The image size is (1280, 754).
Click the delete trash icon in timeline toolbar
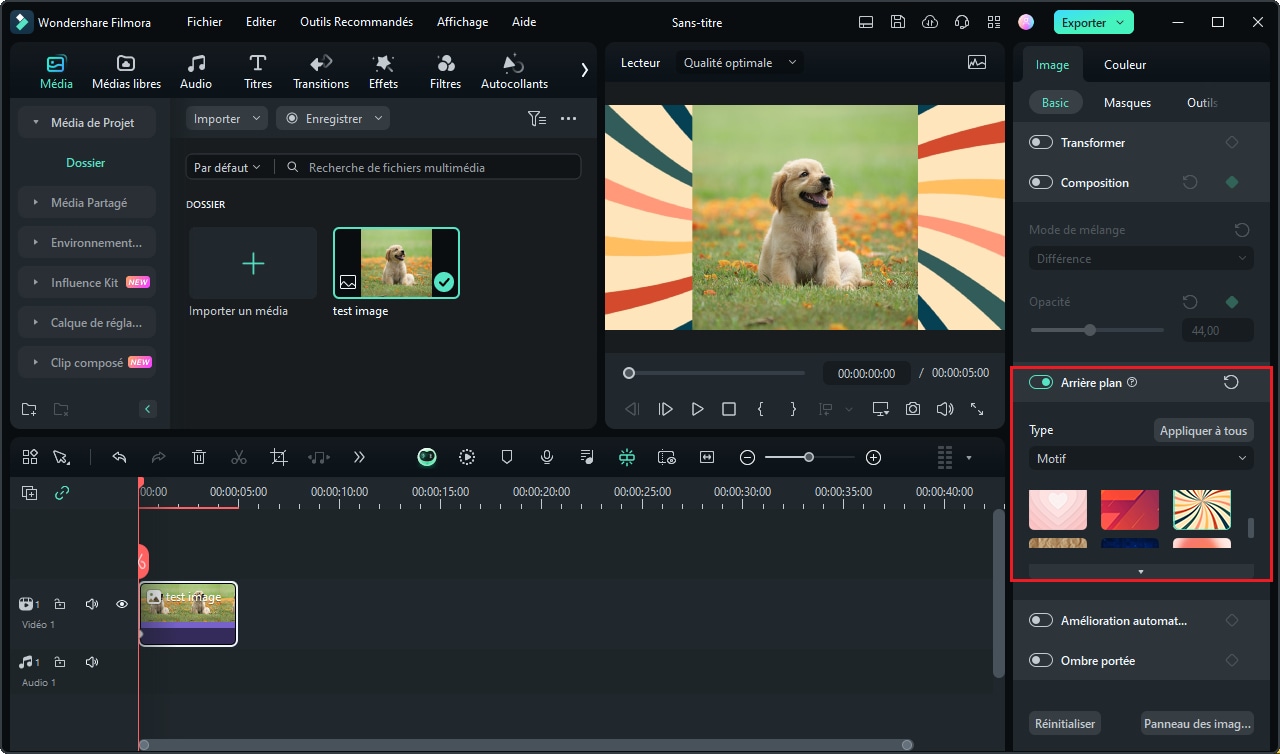coord(199,457)
